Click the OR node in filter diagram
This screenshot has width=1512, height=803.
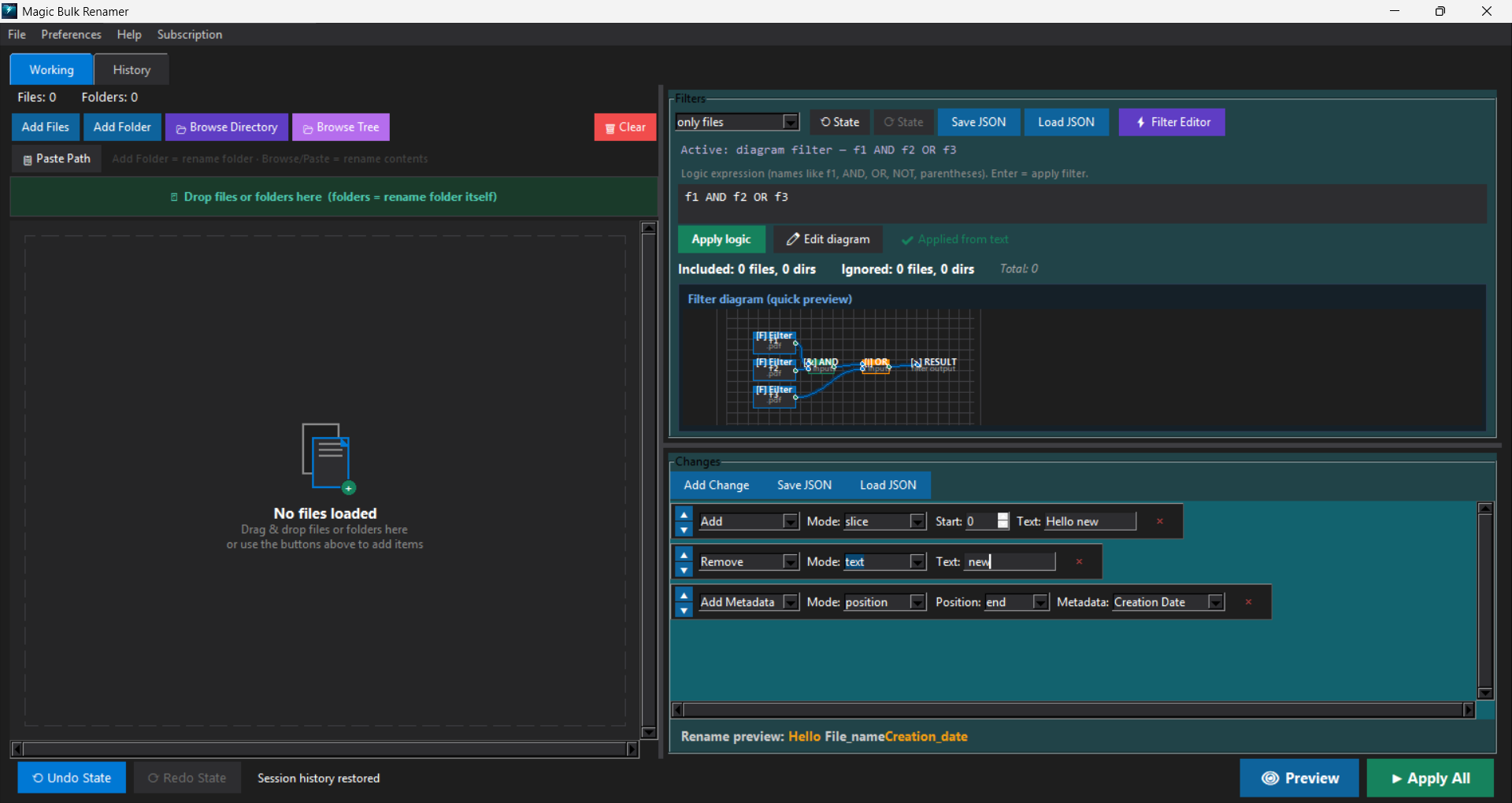[x=875, y=364]
